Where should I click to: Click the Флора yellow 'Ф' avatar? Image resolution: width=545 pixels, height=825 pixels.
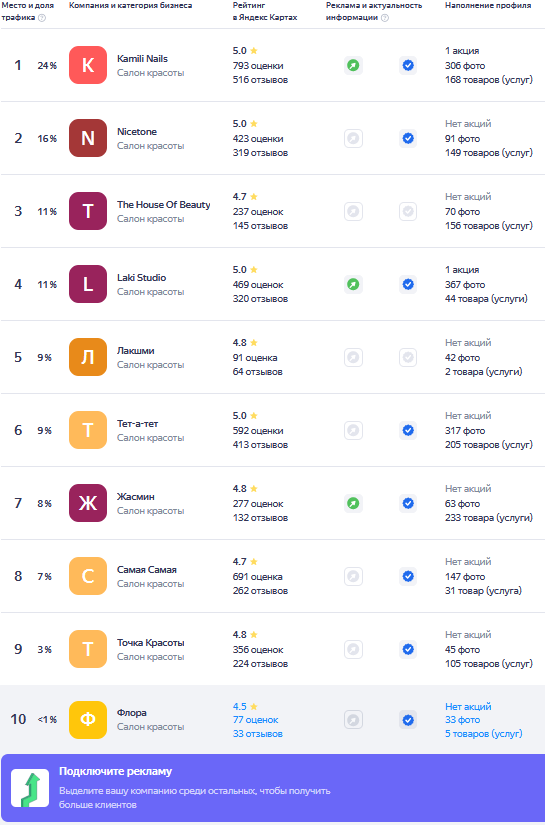point(88,720)
